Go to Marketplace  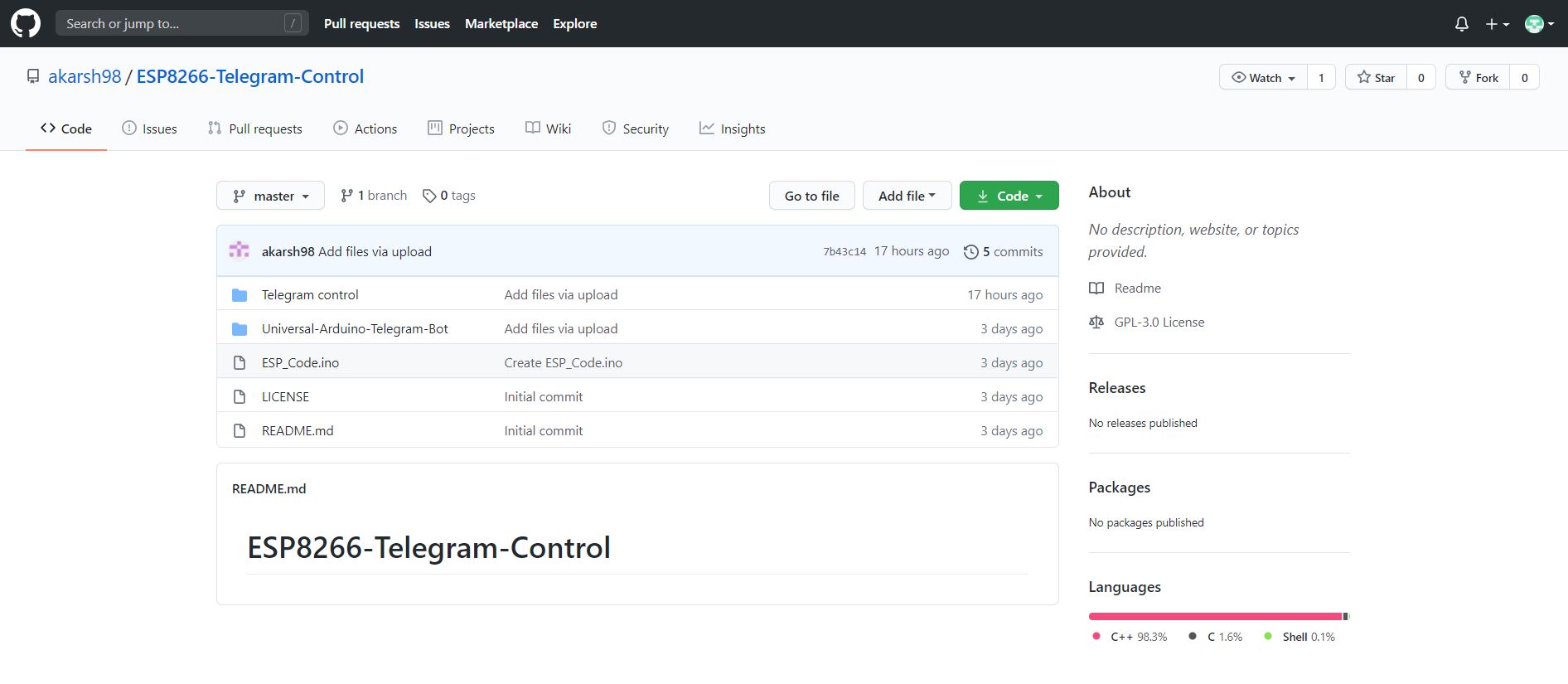pyautogui.click(x=501, y=23)
